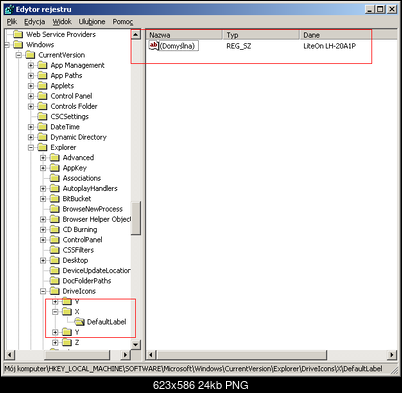Image resolution: width=402 pixels, height=393 pixels.
Task: Select the Desktop key
Action: pos(75,260)
